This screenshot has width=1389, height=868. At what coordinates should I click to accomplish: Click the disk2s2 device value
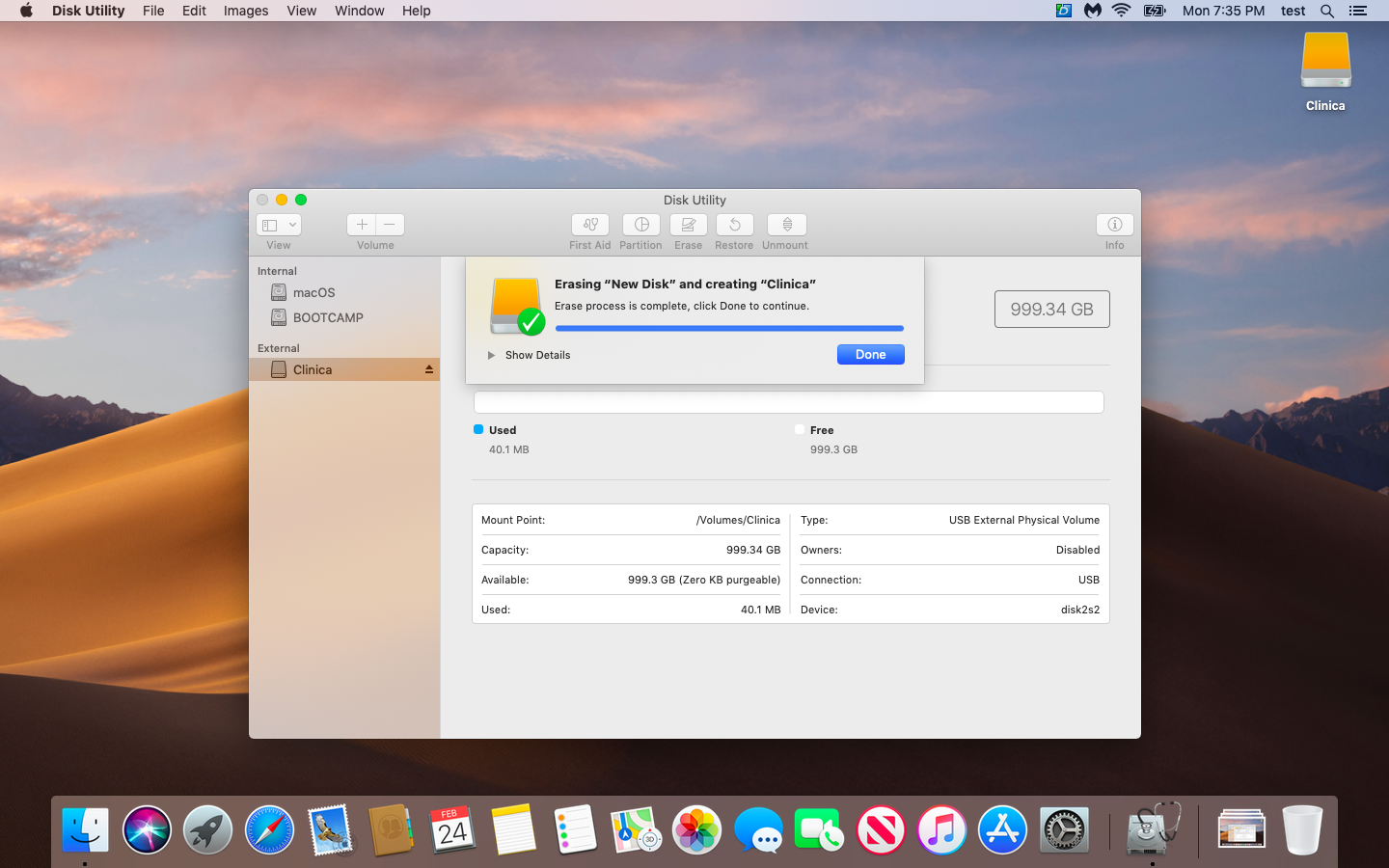1080,610
